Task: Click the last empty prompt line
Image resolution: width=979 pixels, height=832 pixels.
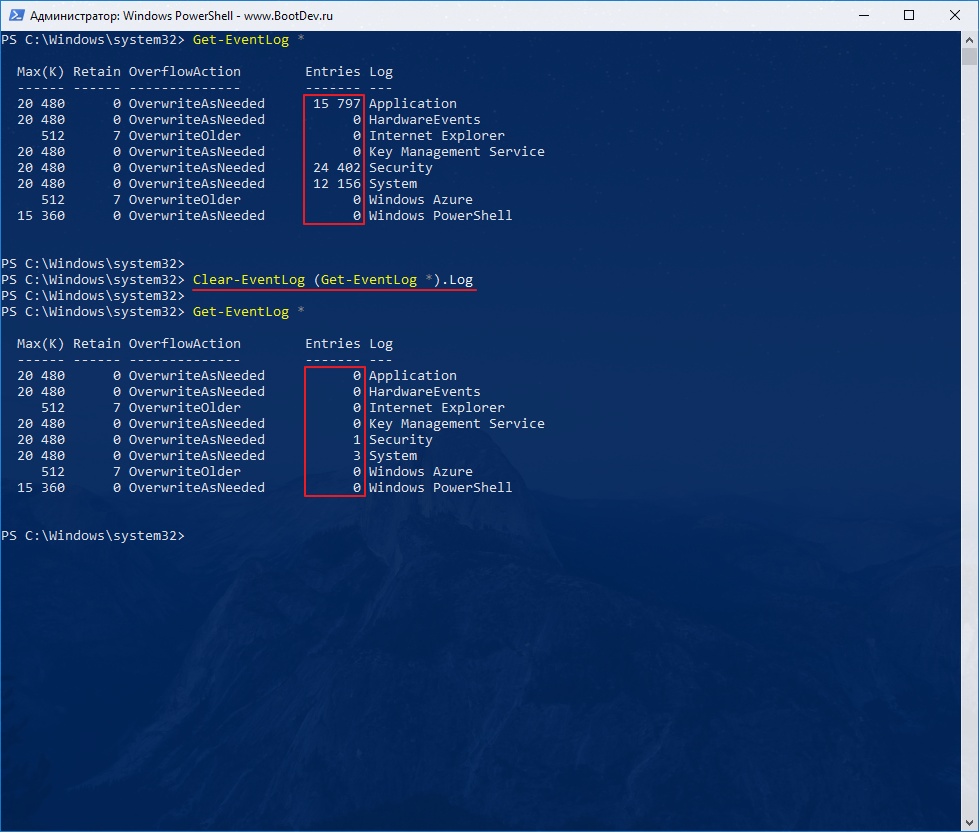Action: pyautogui.click(x=93, y=536)
